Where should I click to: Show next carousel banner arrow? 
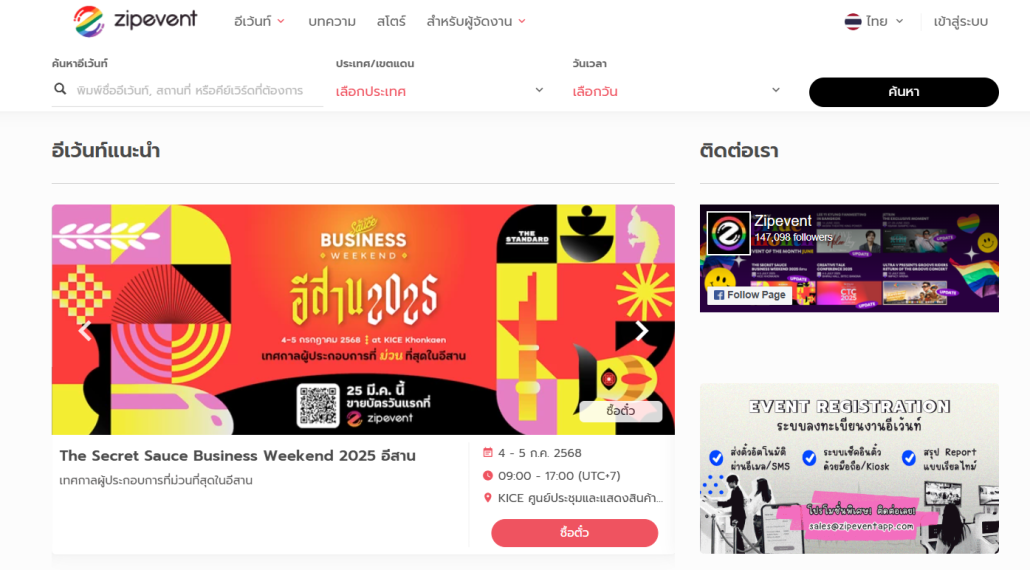tap(641, 331)
